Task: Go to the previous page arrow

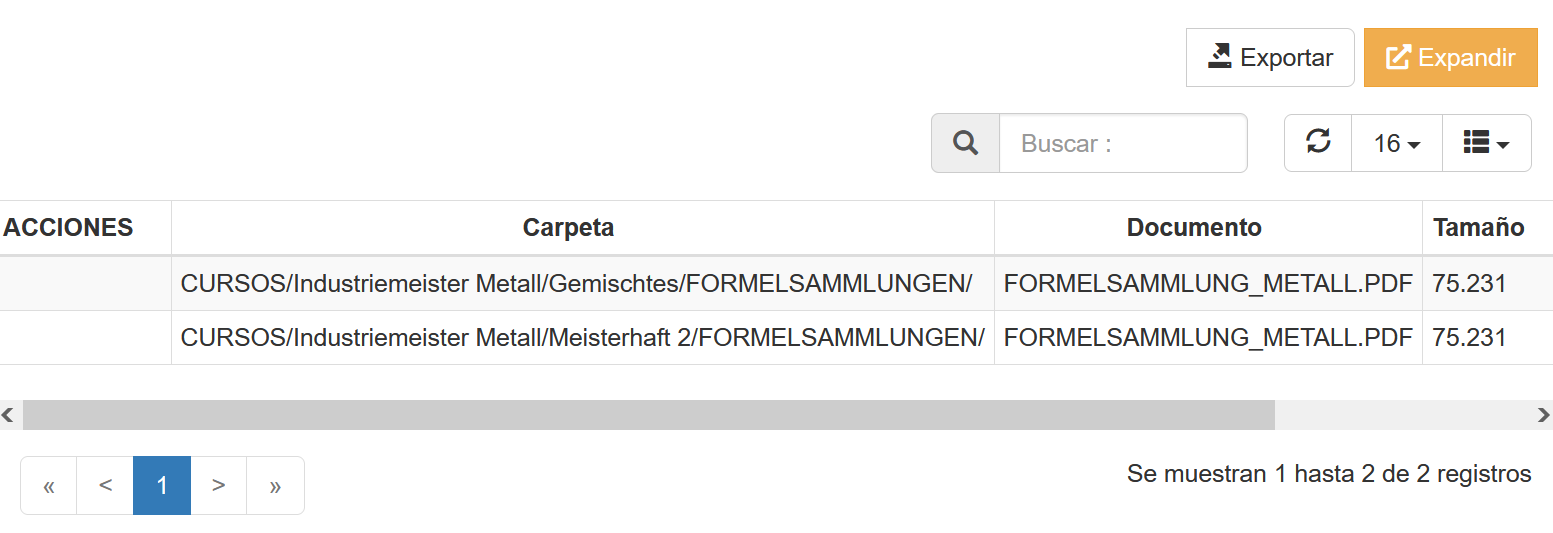Action: pyautogui.click(x=105, y=486)
